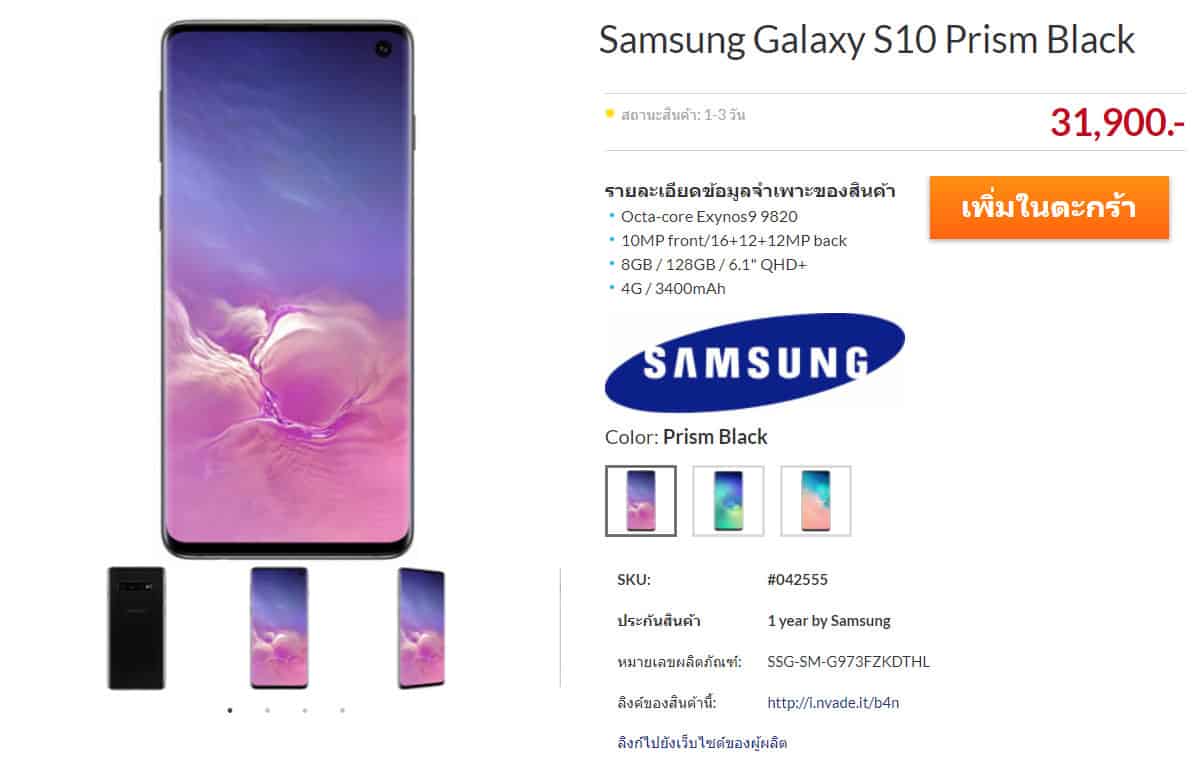Choose the Prism Green color swatch
The width and height of the screenshot is (1198, 772).
pos(728,501)
